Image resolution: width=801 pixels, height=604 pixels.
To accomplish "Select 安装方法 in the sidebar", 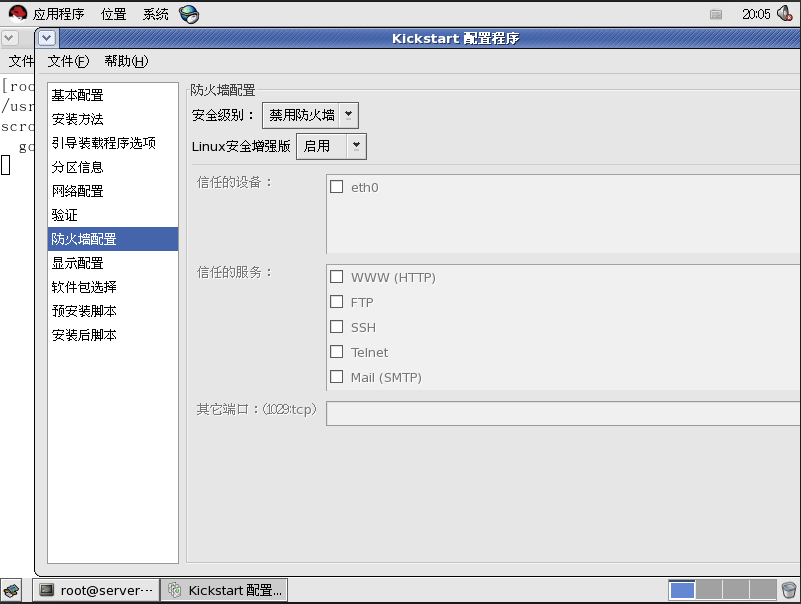I will [113, 119].
